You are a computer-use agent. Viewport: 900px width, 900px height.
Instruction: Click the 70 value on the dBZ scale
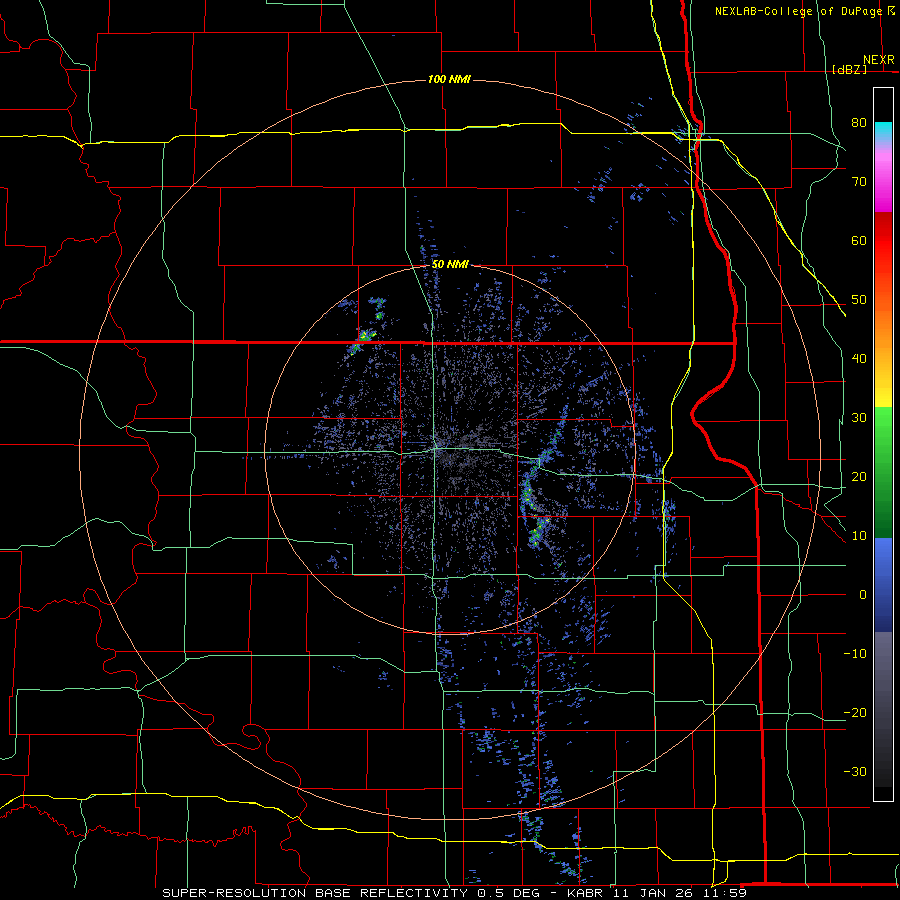point(859,181)
